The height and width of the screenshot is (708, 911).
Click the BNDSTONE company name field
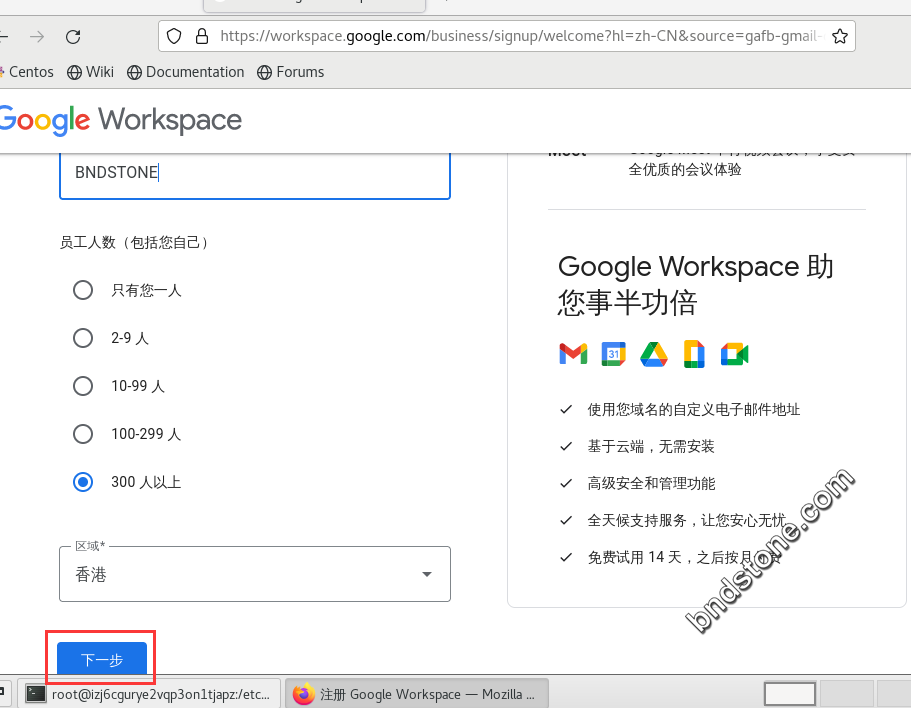255,174
